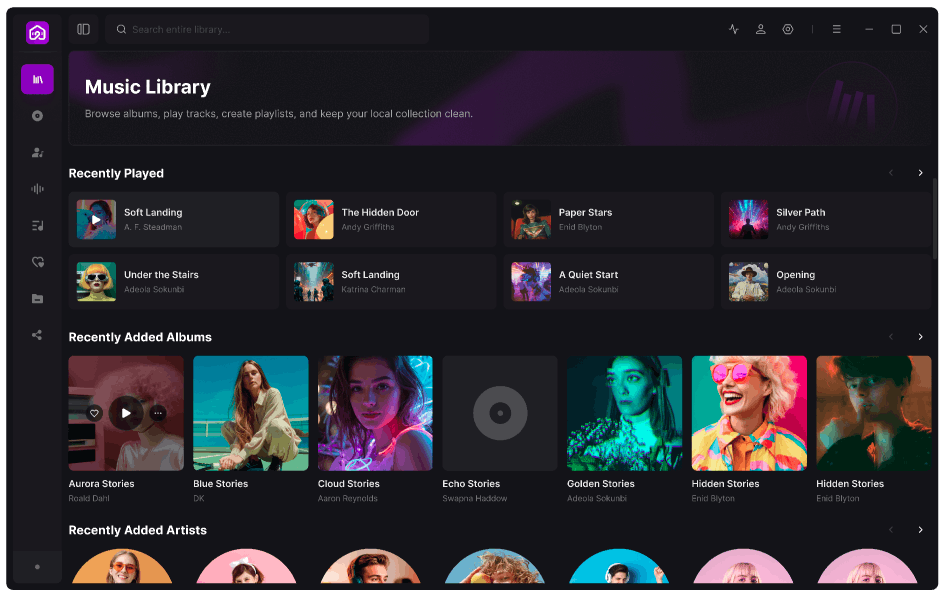Focus the Search entire library field

point(267,29)
